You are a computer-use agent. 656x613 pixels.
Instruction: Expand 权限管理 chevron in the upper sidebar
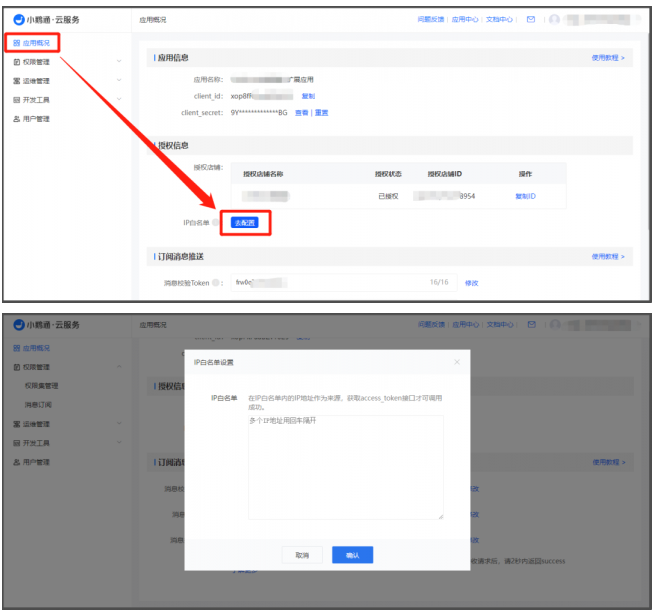(x=119, y=62)
